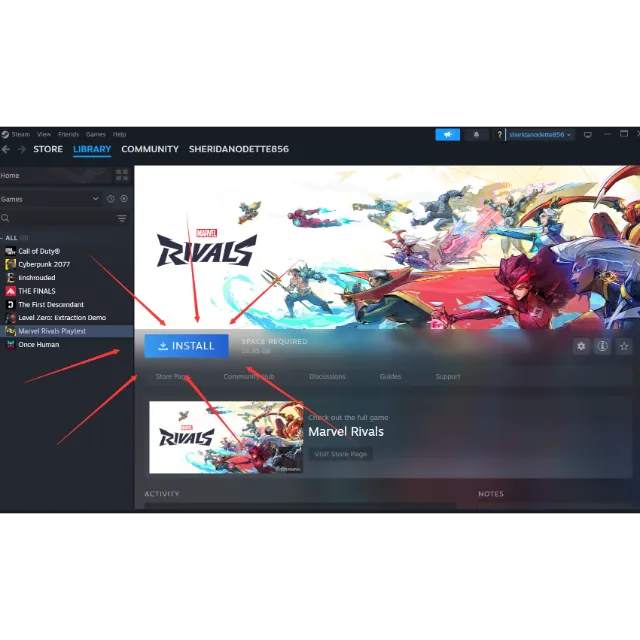Screen dimensions: 640x640
Task: Click The First Descendant game icon
Action: 11,304
